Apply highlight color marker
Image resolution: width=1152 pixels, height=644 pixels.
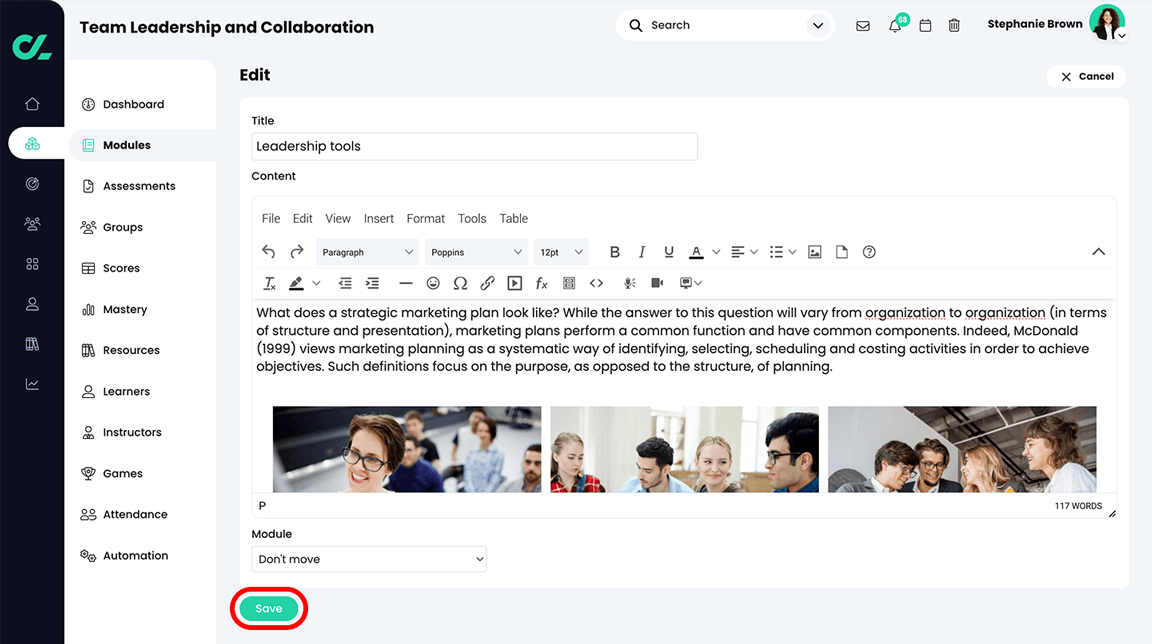[x=296, y=283]
